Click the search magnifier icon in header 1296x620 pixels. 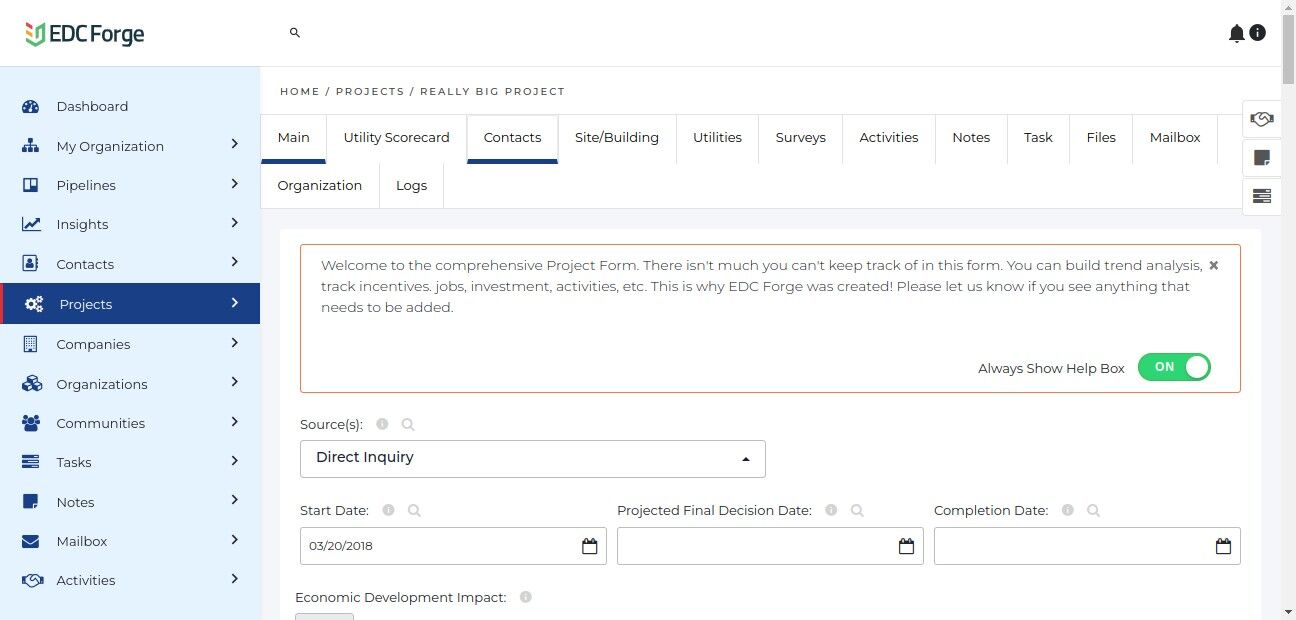[x=295, y=33]
